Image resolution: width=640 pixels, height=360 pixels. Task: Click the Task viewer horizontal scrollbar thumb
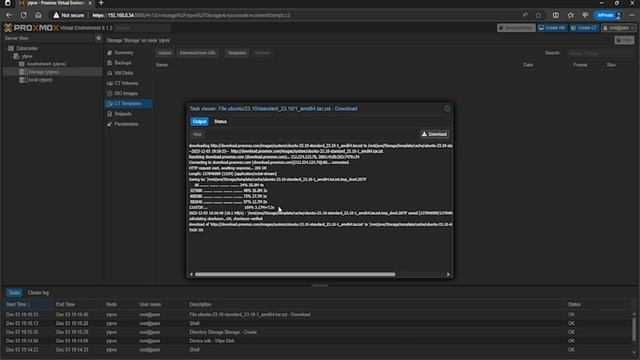295,274
